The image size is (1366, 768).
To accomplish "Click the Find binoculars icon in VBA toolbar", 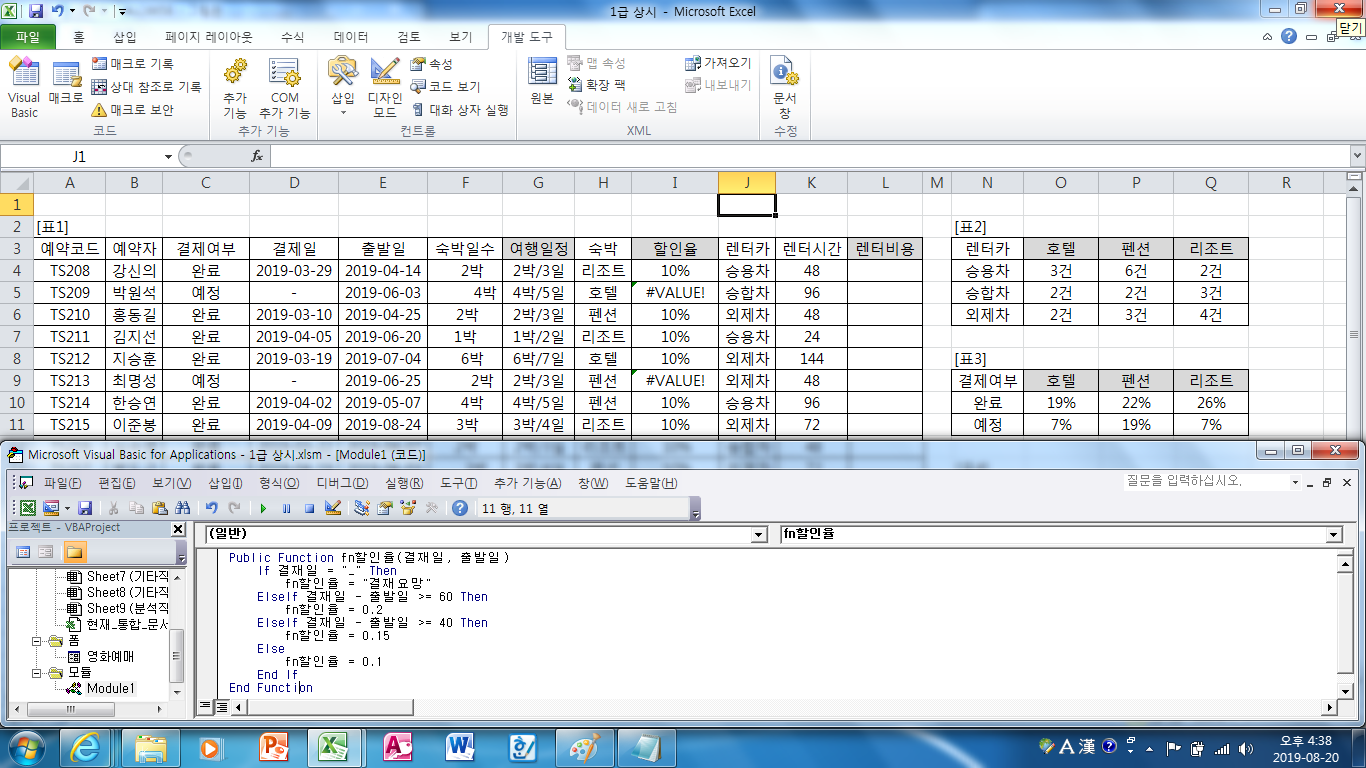I will click(183, 508).
